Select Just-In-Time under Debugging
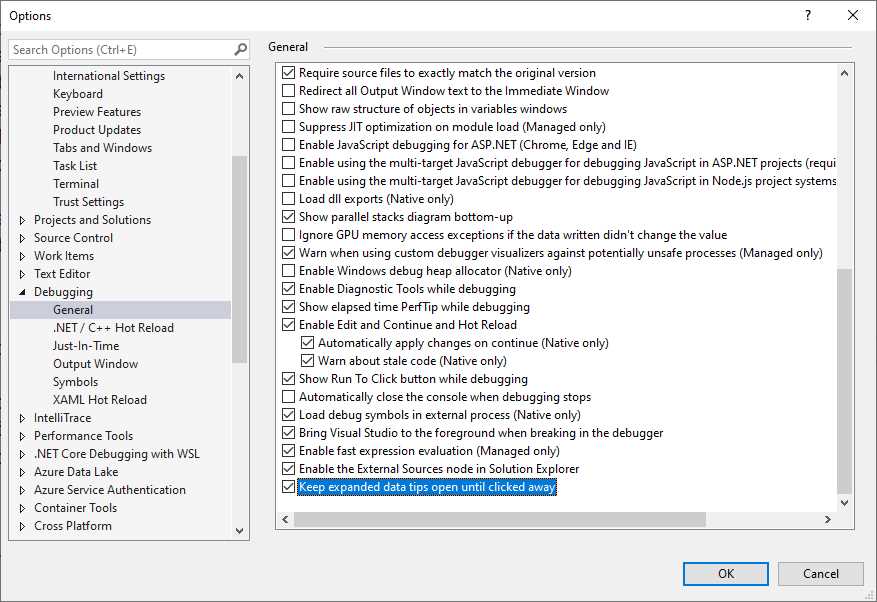The height and width of the screenshot is (602, 877). [87, 345]
